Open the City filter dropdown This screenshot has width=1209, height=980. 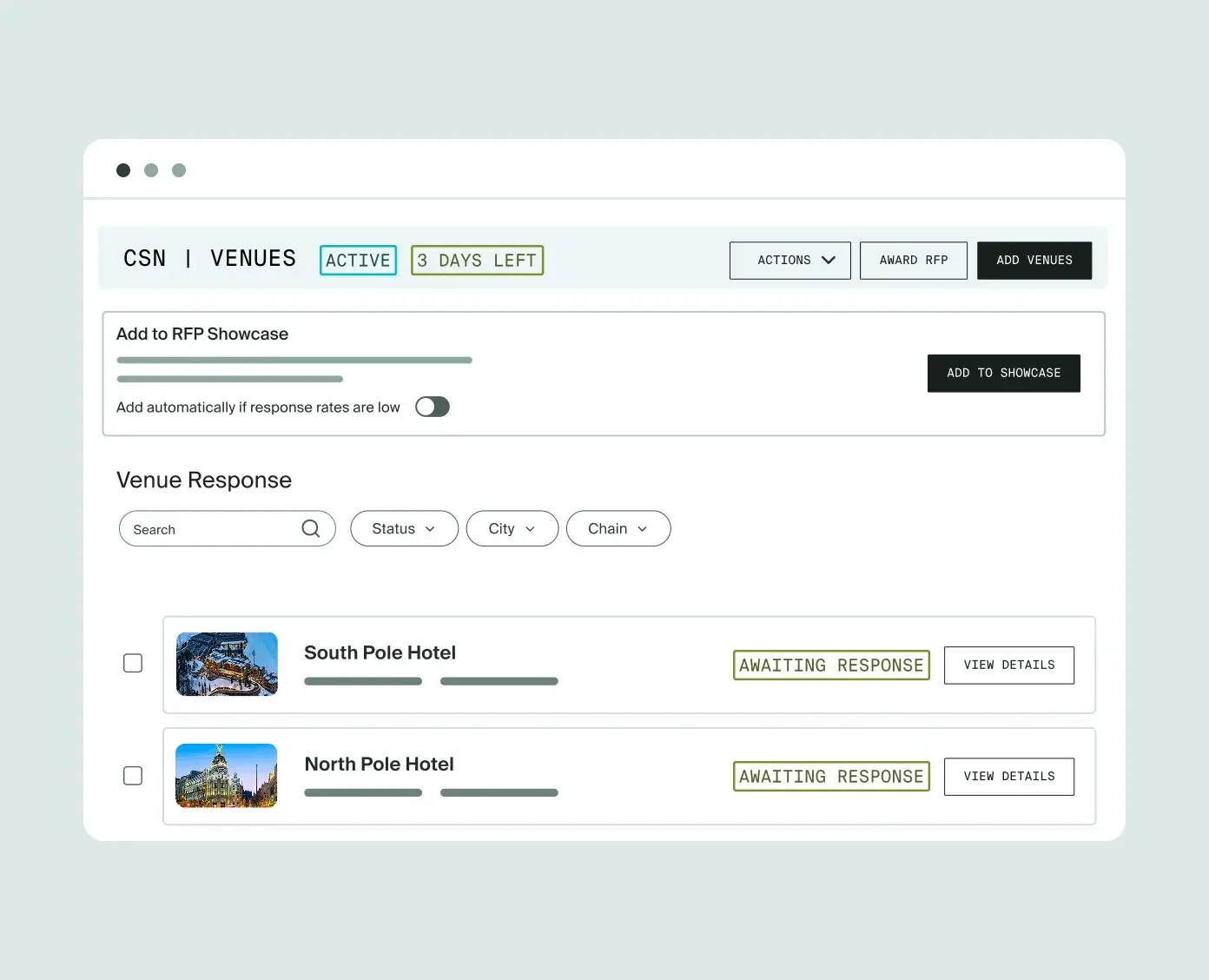tap(512, 528)
